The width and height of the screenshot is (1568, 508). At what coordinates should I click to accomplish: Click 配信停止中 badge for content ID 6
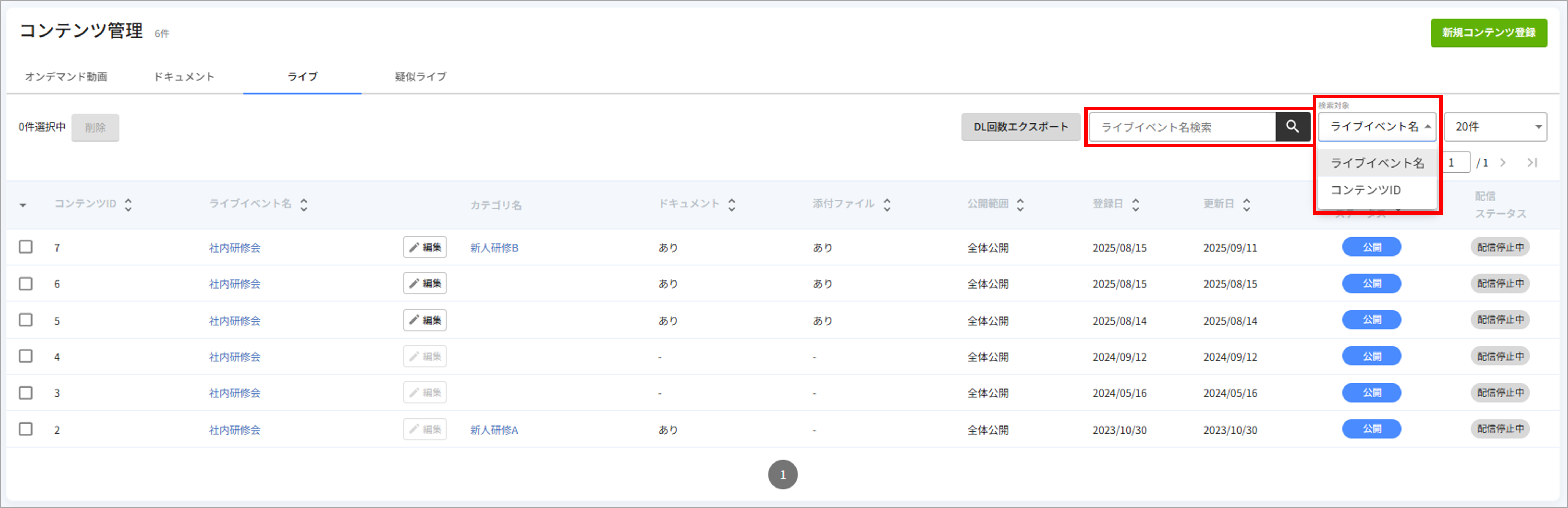point(1501,283)
